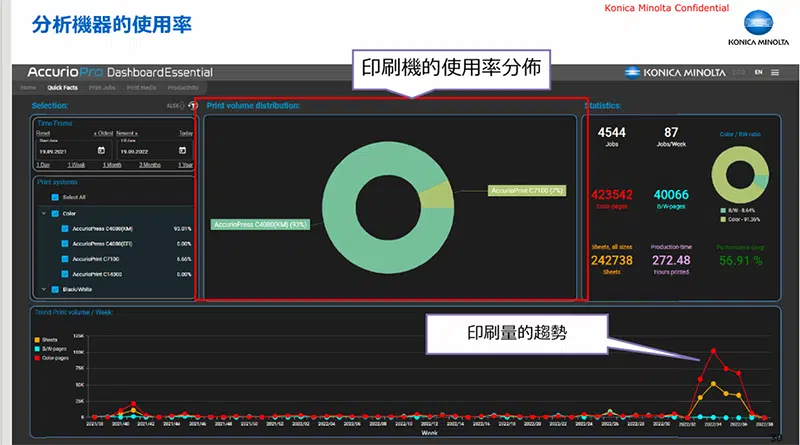Viewport: 800px width, 445px height.
Task: Click the 242738 Sheets value
Action: click(612, 260)
